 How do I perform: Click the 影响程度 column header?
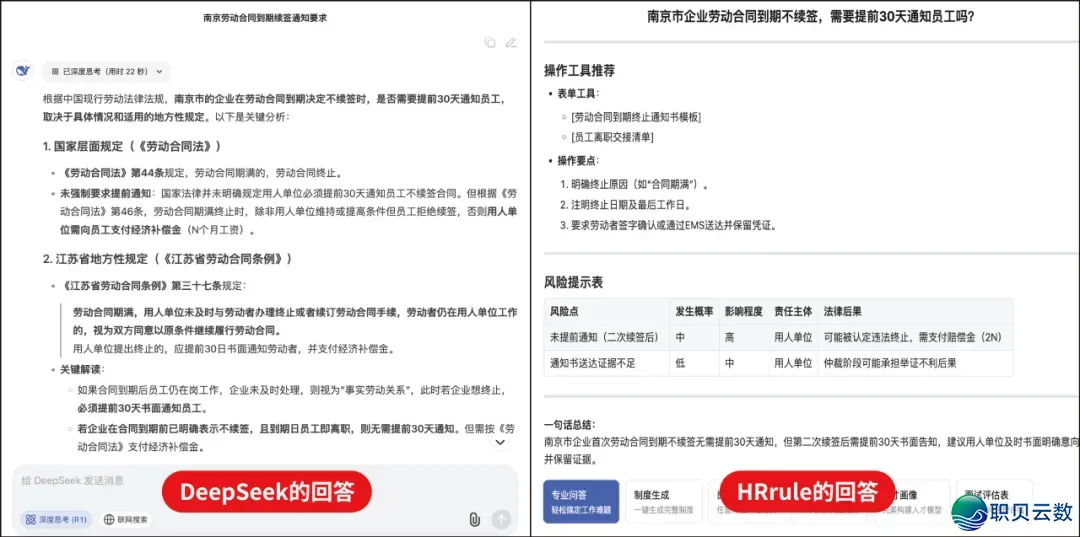pos(743,311)
